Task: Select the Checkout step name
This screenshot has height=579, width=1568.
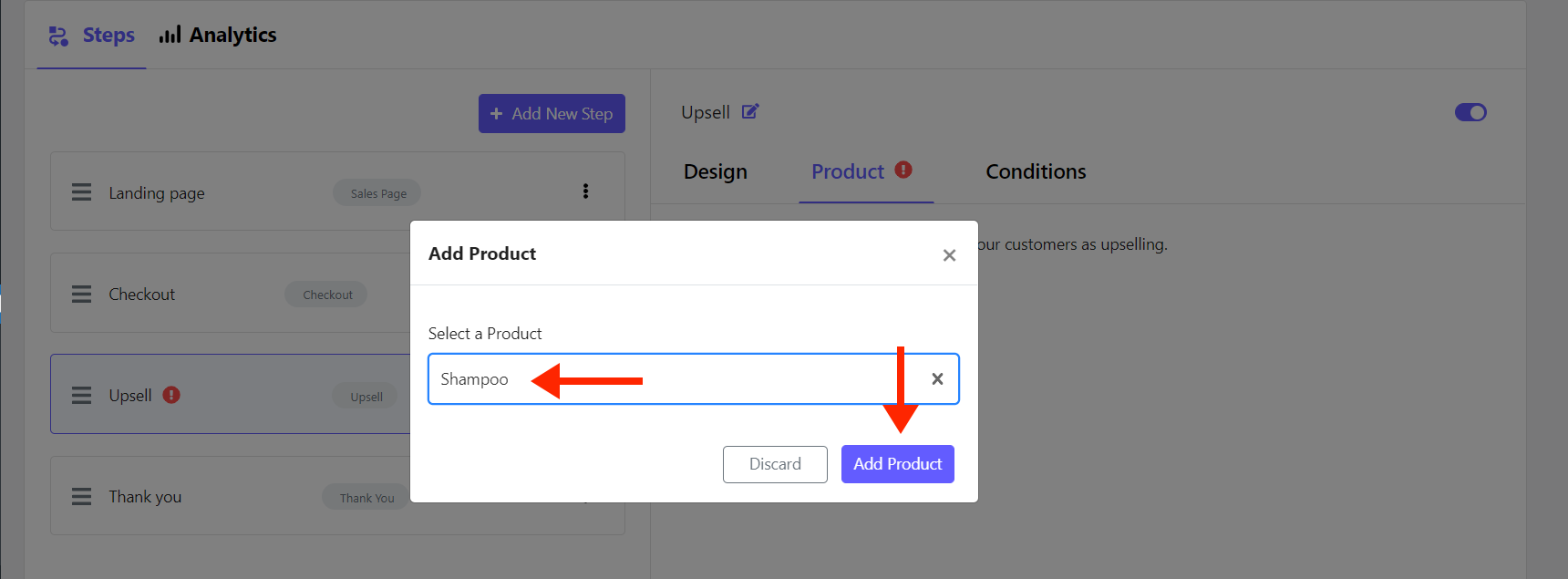Action: (141, 295)
